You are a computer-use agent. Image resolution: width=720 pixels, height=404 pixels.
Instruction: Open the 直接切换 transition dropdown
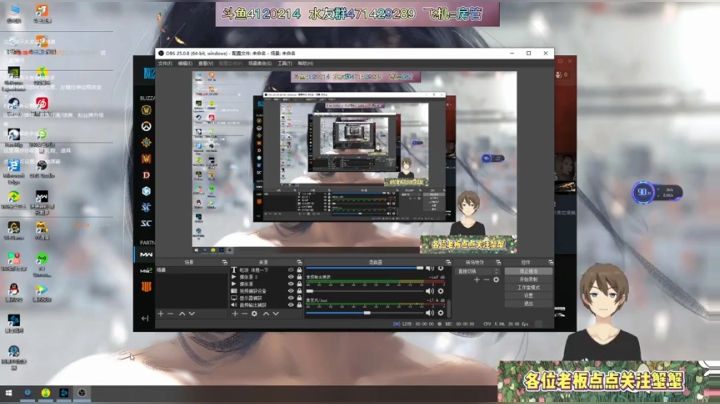coord(478,271)
